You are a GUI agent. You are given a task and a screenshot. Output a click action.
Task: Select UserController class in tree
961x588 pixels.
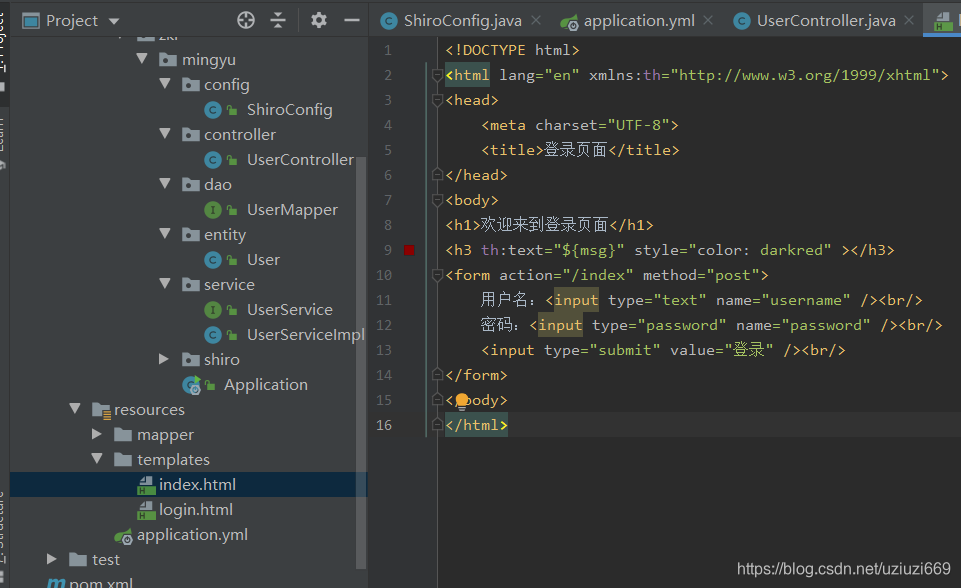click(x=300, y=159)
